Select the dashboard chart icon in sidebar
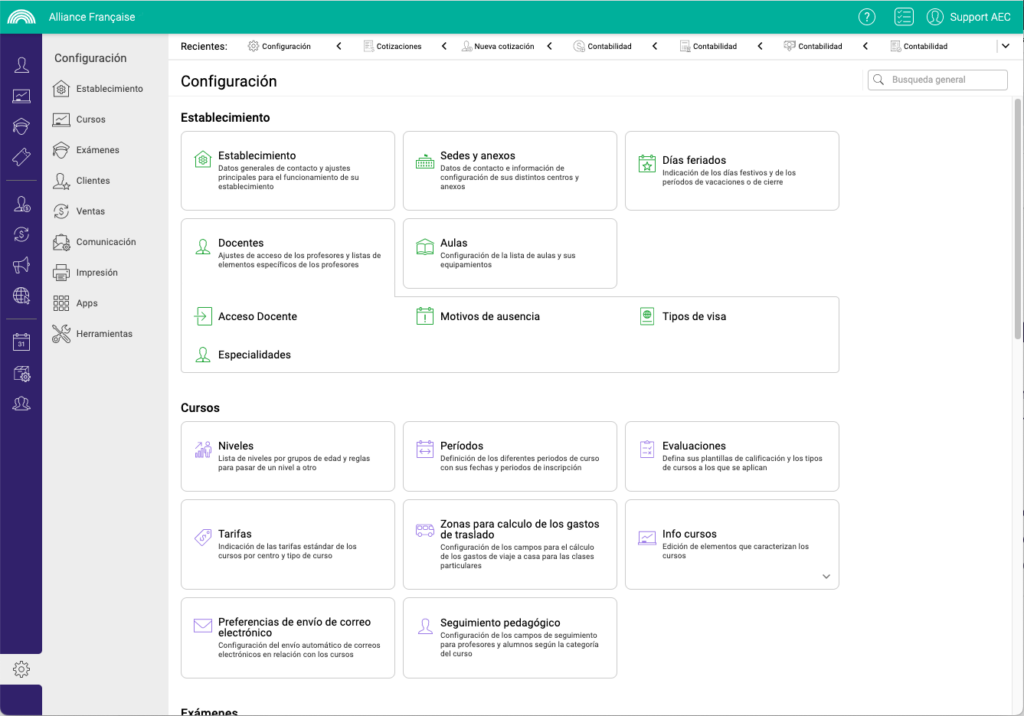Screen dimensions: 1024x716 click(x=21, y=95)
